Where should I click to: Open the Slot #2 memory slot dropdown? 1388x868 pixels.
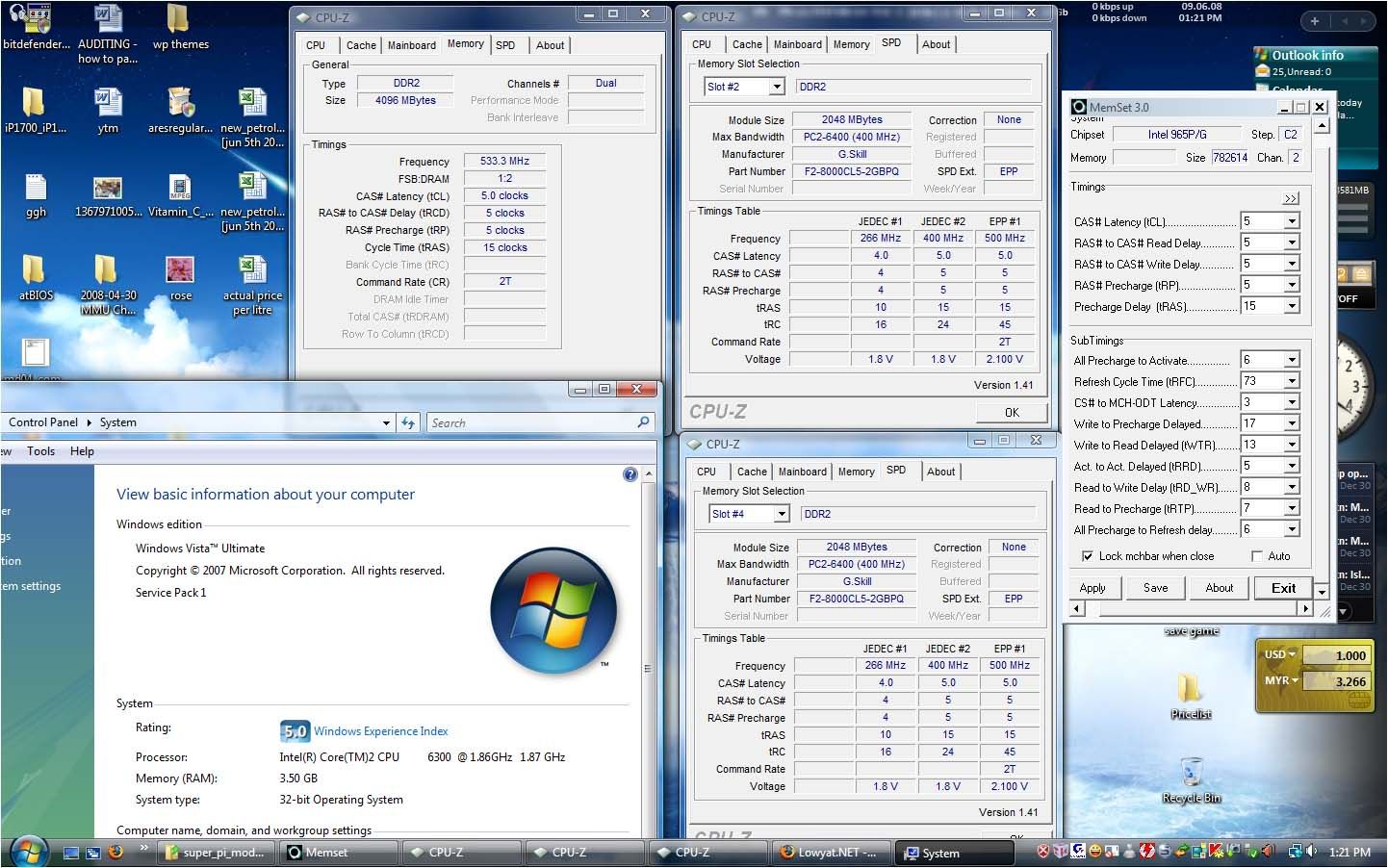pos(776,87)
